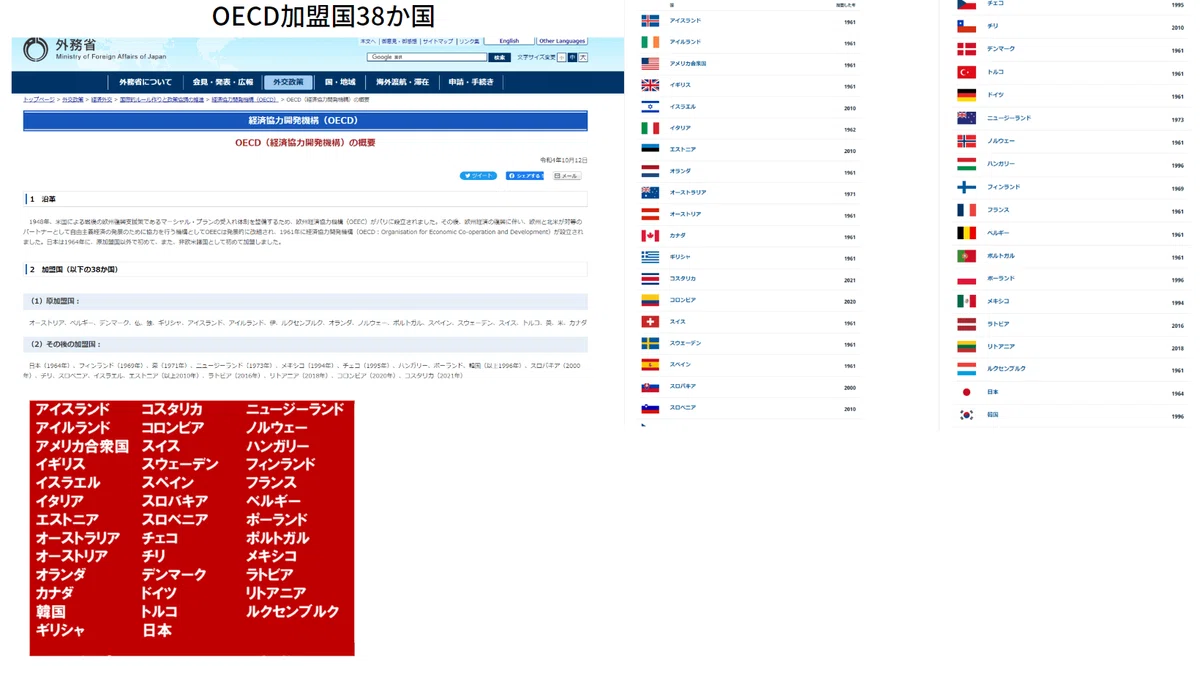Open the Other Languages tab
Image resolution: width=1200 pixels, height=676 pixels.
coord(562,41)
